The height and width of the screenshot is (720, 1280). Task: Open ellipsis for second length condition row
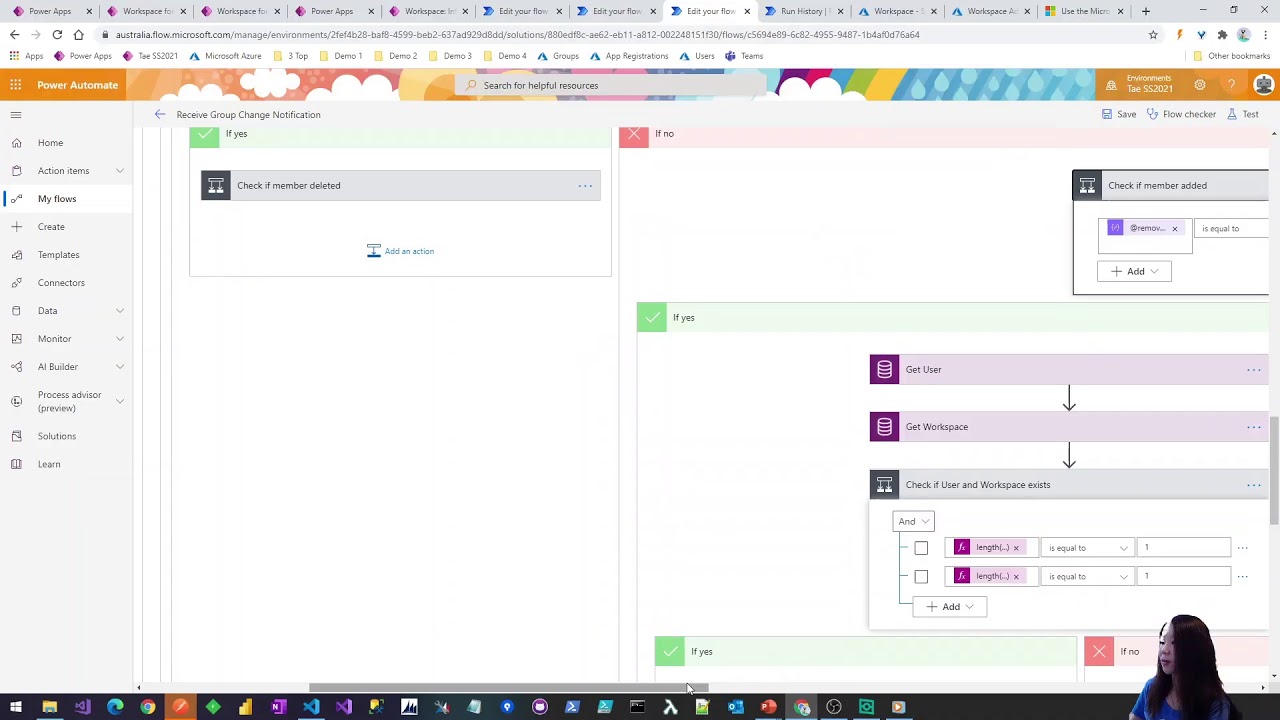(1242, 576)
